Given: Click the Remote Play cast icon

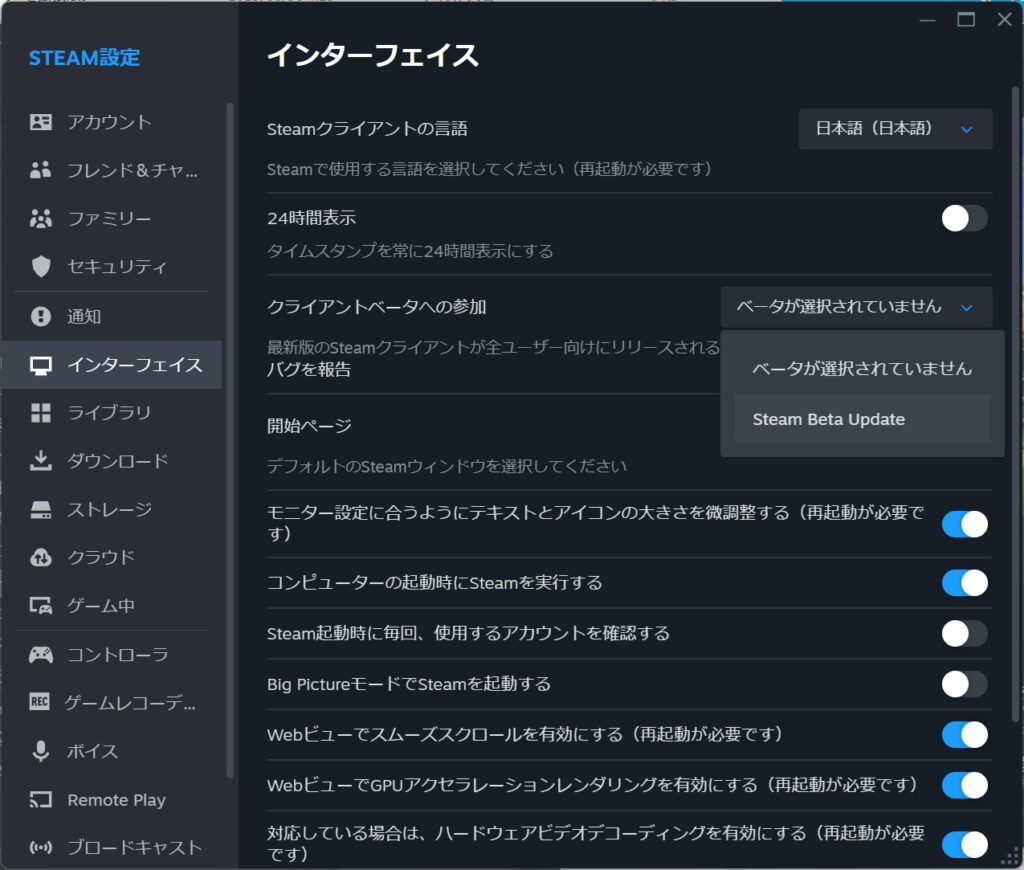Looking at the screenshot, I should [x=40, y=800].
